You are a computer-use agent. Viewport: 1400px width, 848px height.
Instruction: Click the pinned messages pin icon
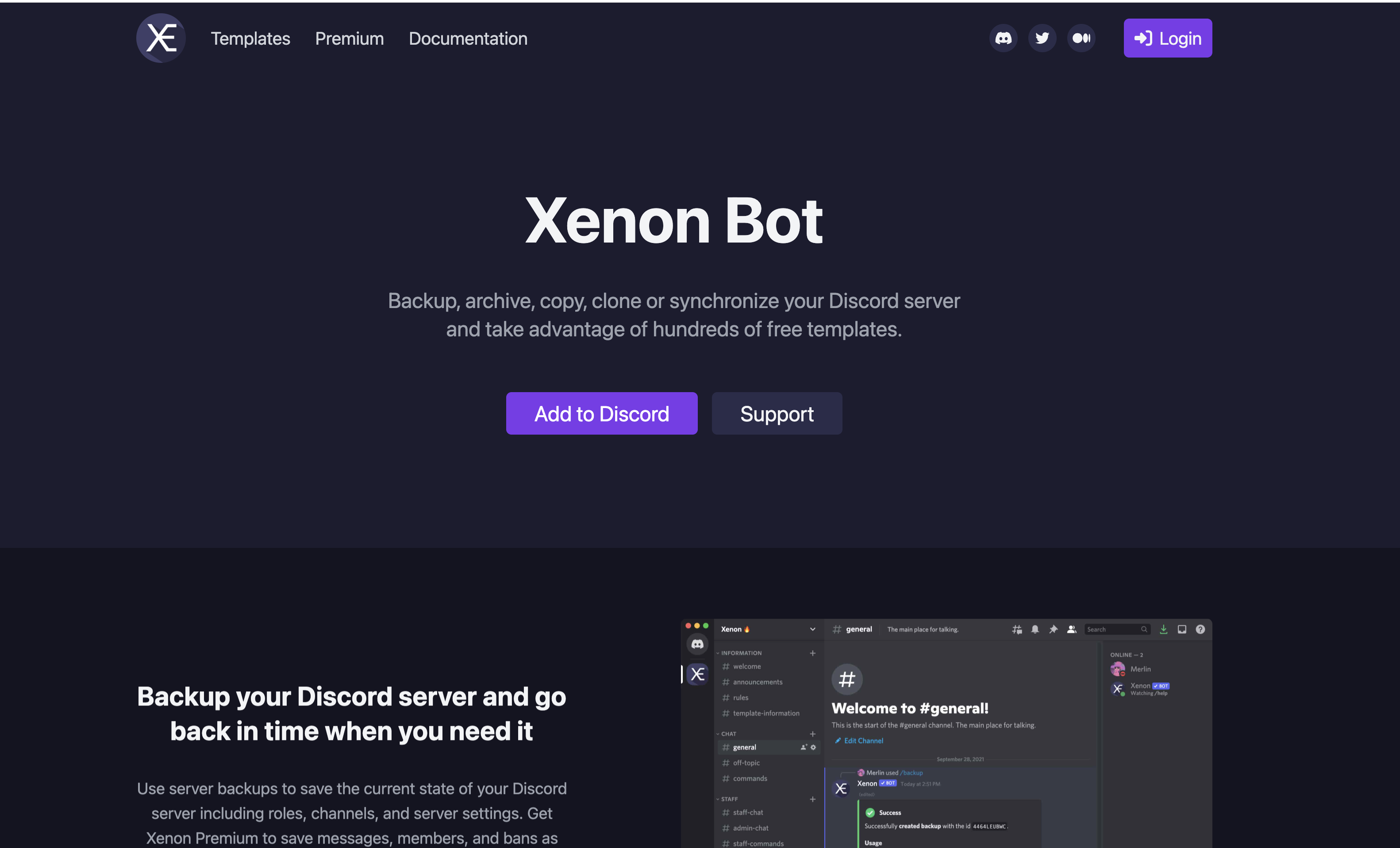(1054, 629)
